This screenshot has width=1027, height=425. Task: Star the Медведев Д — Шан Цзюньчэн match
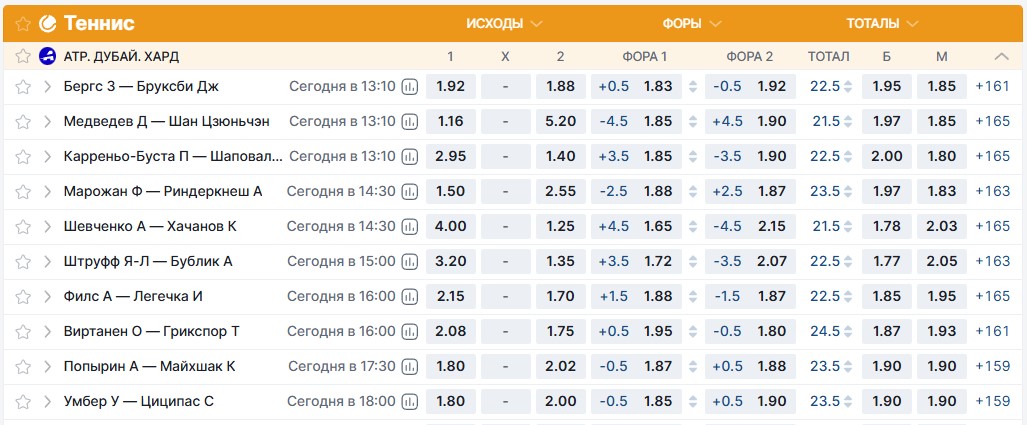(x=23, y=121)
